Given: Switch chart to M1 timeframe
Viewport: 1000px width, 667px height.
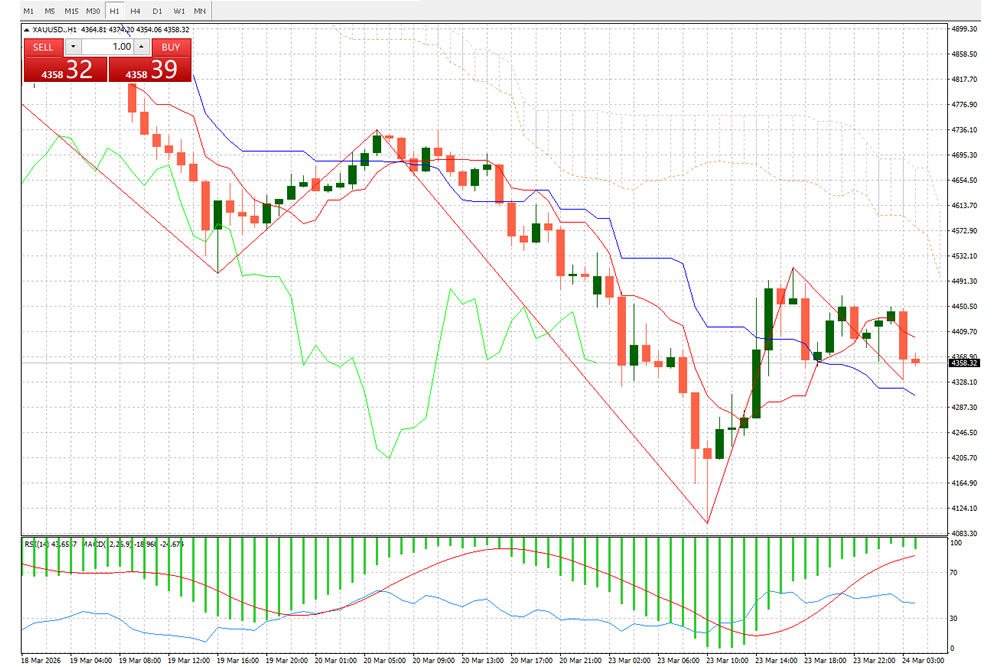Looking at the screenshot, I should (x=28, y=10).
